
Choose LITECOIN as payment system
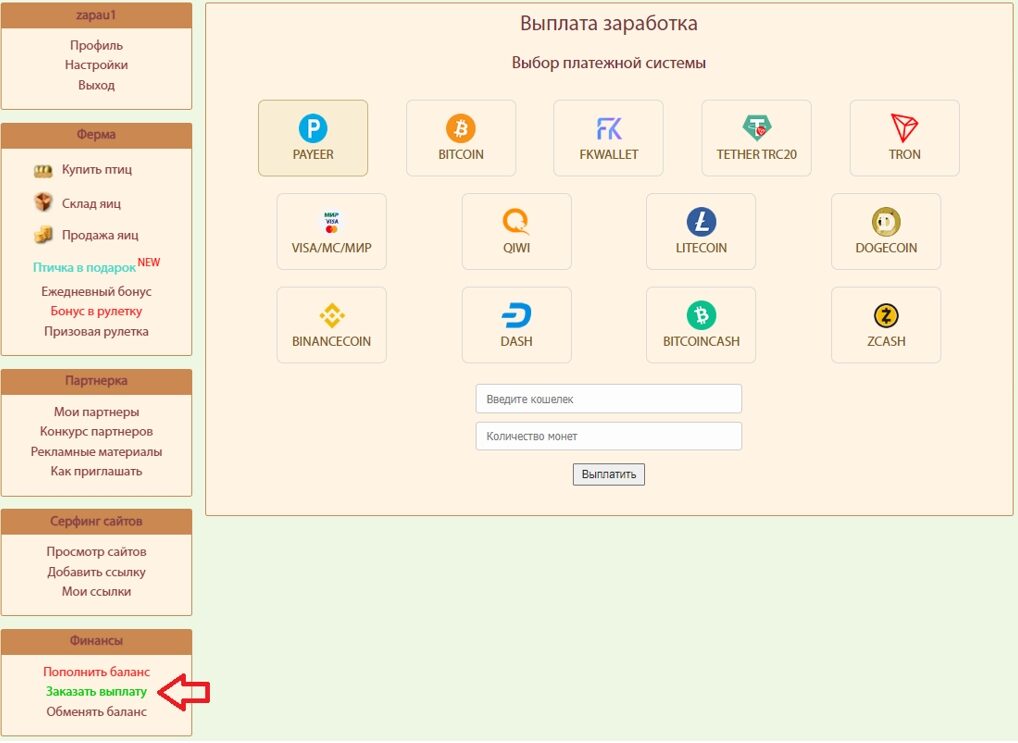[x=701, y=231]
